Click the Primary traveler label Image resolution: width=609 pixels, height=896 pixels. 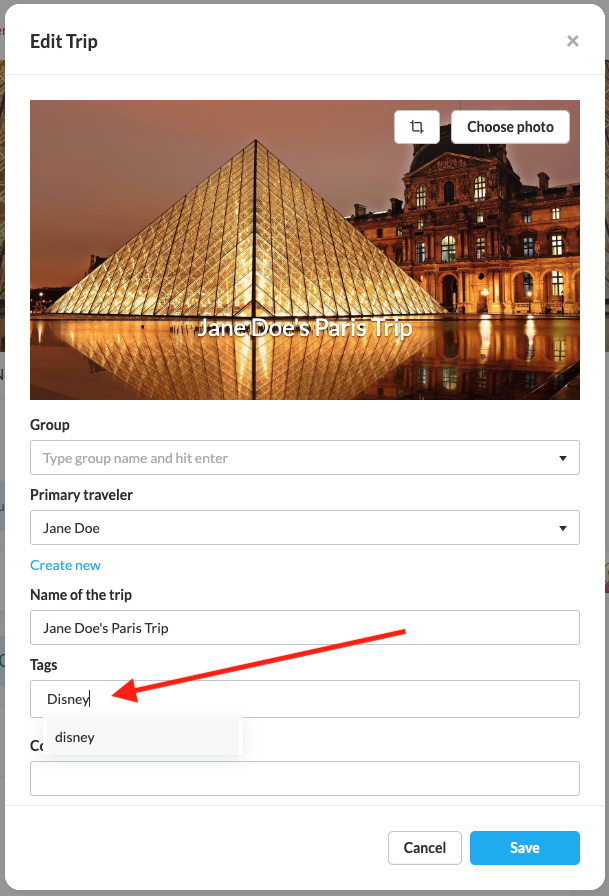tap(81, 495)
